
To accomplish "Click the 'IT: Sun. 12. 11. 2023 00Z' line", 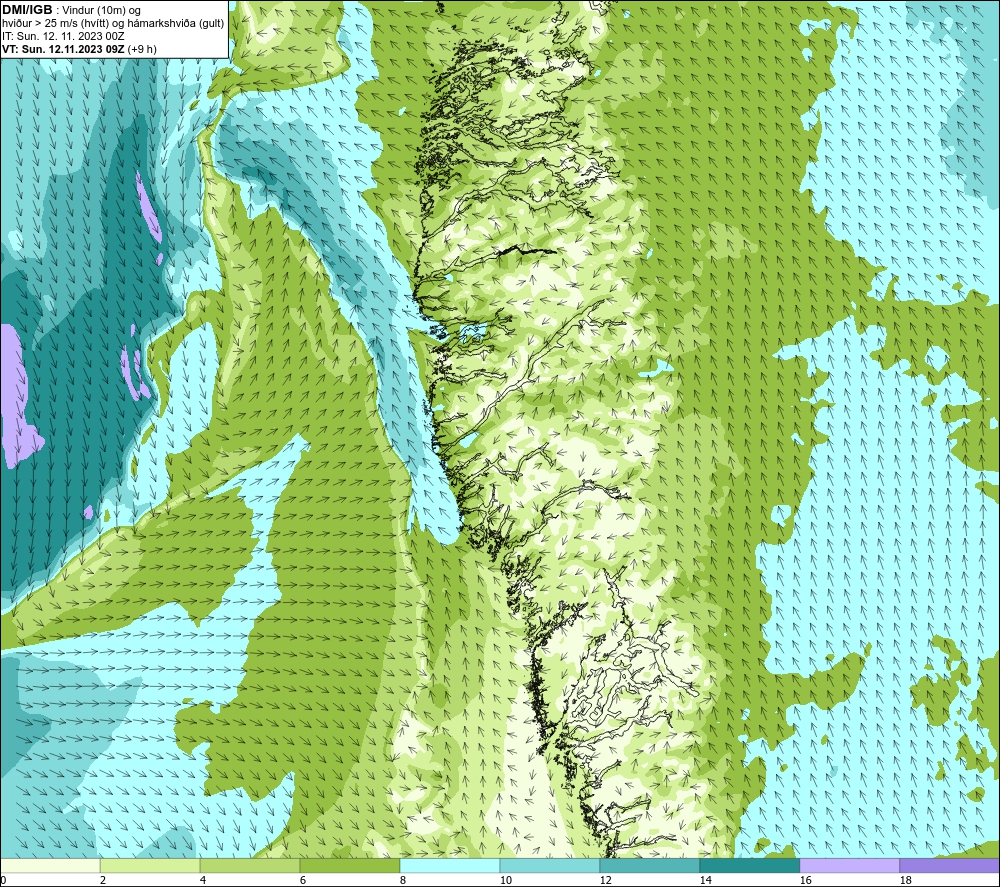I will point(63,36).
